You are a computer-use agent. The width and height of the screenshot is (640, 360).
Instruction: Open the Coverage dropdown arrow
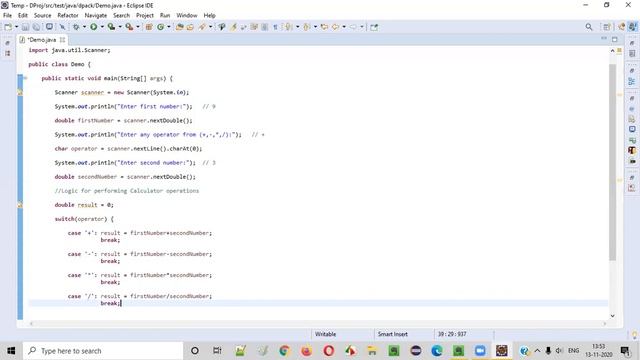pos(120,27)
